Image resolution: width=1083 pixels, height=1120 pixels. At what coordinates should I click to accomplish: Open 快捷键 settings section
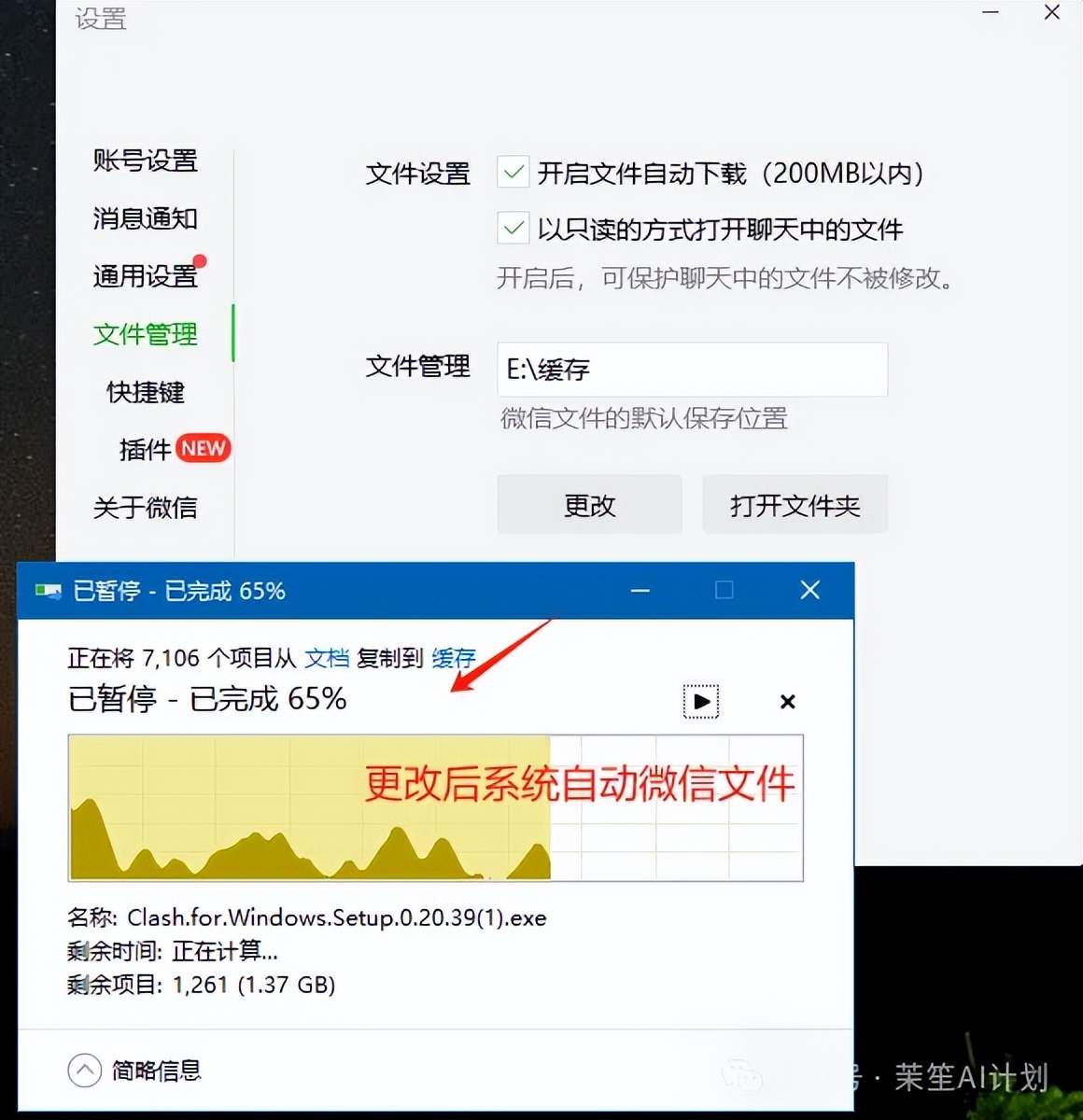tap(145, 392)
